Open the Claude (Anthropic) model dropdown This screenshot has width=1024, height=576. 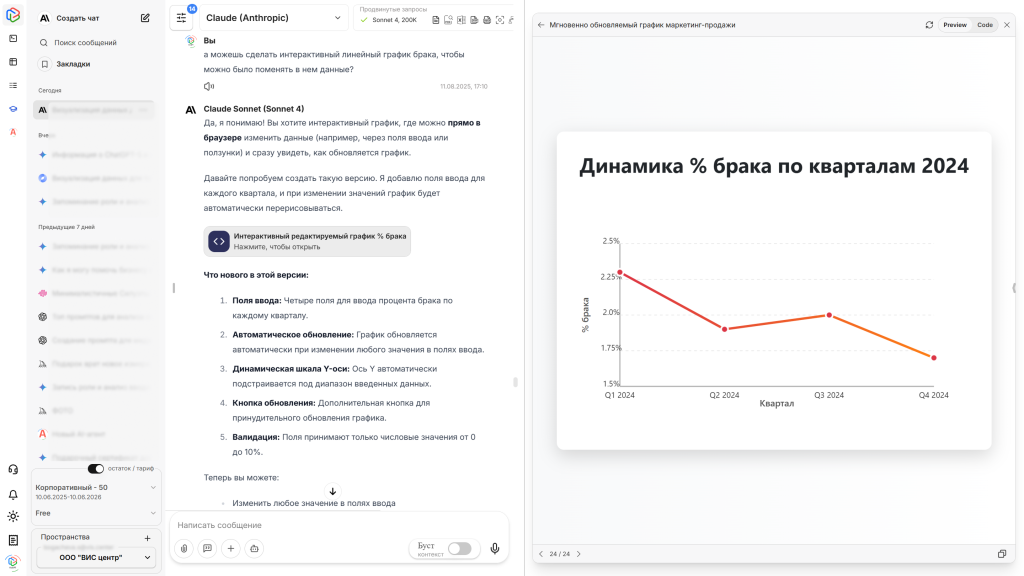tap(275, 17)
